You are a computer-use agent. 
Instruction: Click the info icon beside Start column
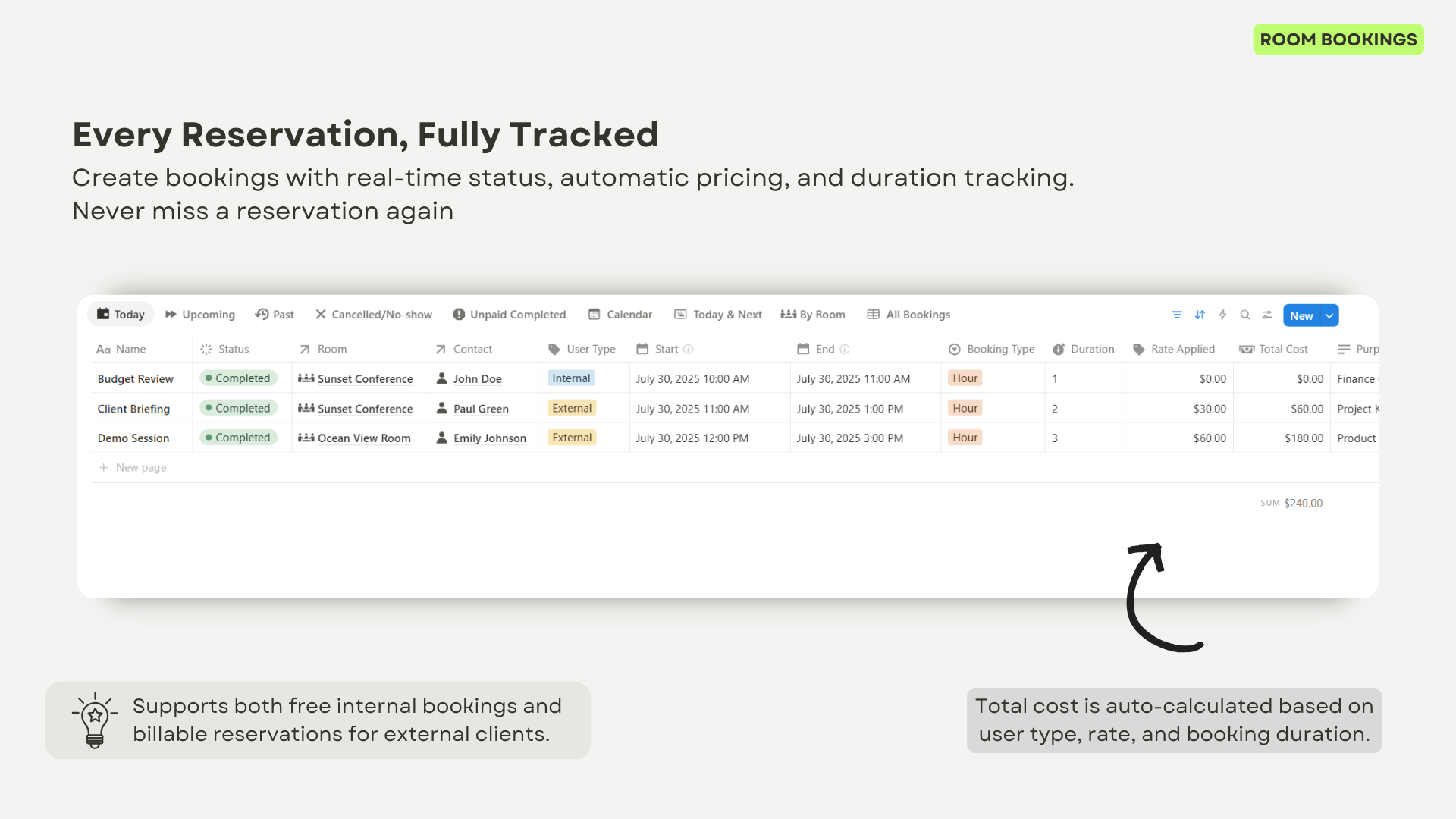[x=689, y=349]
